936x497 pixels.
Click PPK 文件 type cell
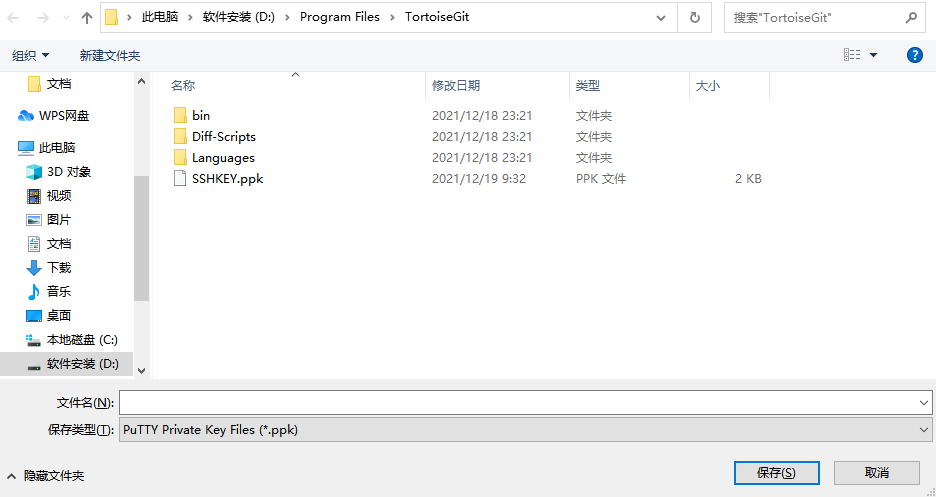tap(601, 178)
